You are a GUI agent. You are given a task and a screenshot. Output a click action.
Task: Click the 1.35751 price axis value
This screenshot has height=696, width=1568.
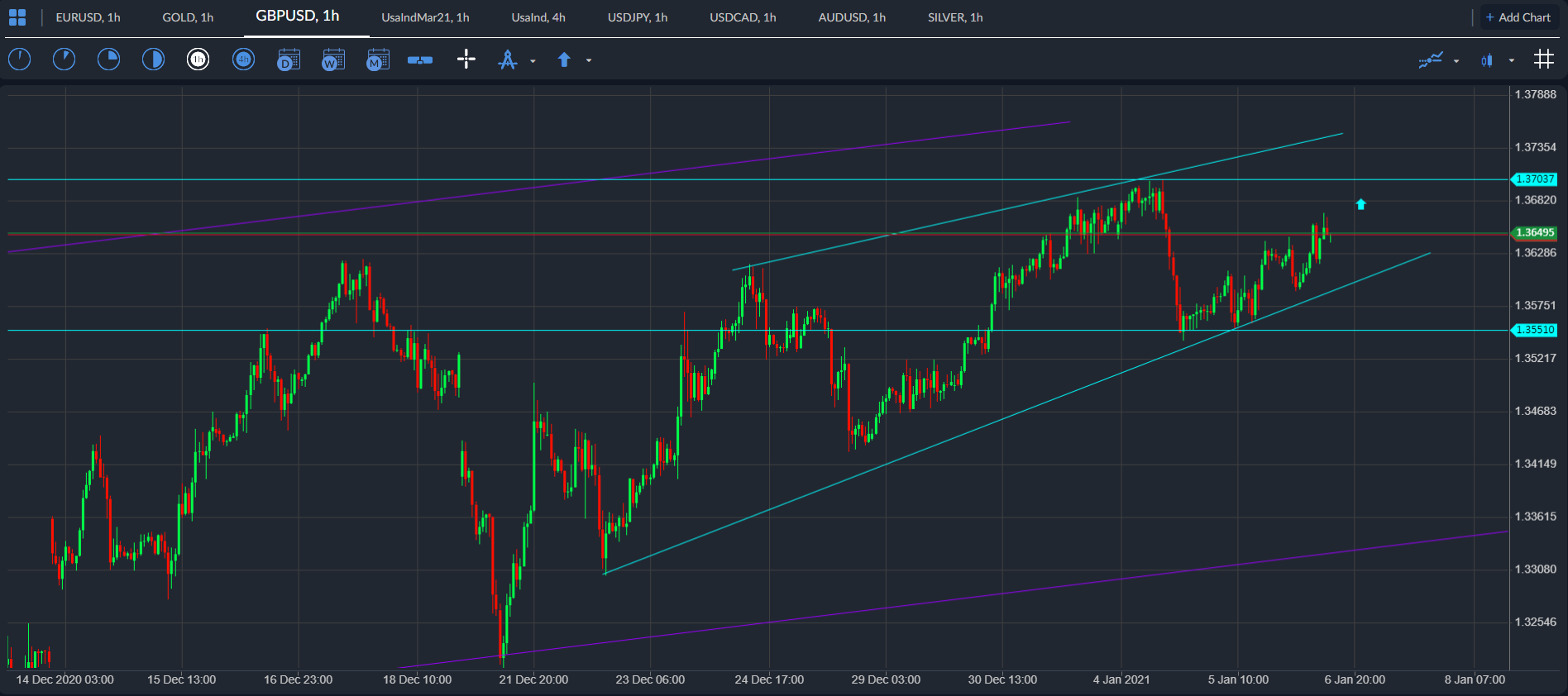click(x=1535, y=306)
